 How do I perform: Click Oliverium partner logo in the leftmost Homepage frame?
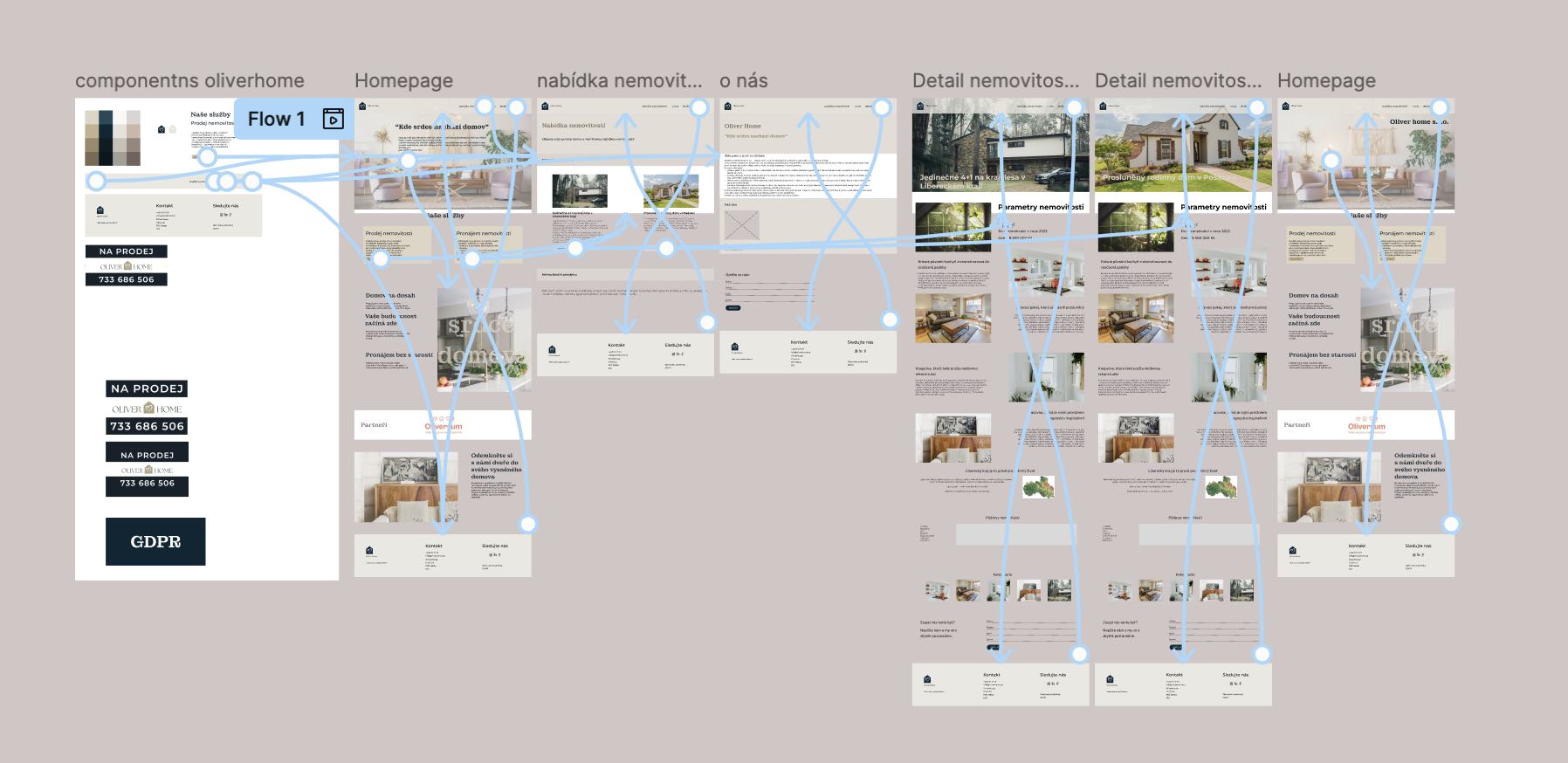coord(444,427)
